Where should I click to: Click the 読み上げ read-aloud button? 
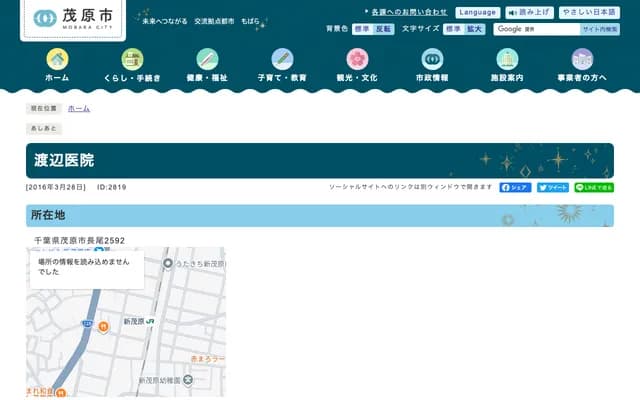click(x=528, y=12)
